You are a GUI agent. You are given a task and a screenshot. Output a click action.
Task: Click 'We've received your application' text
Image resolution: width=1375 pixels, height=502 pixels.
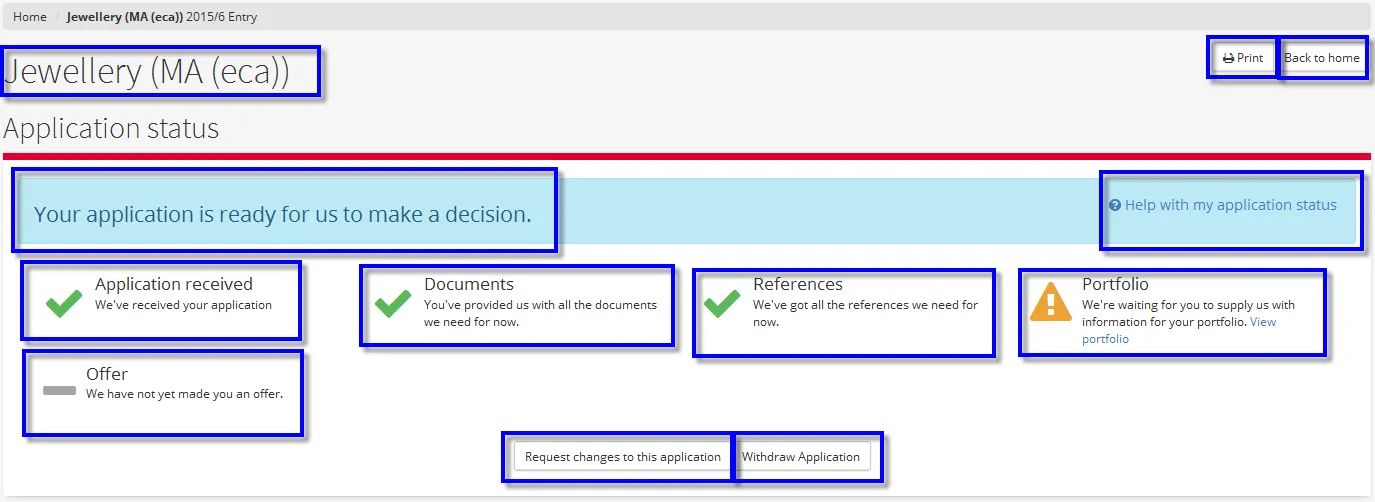tap(184, 305)
